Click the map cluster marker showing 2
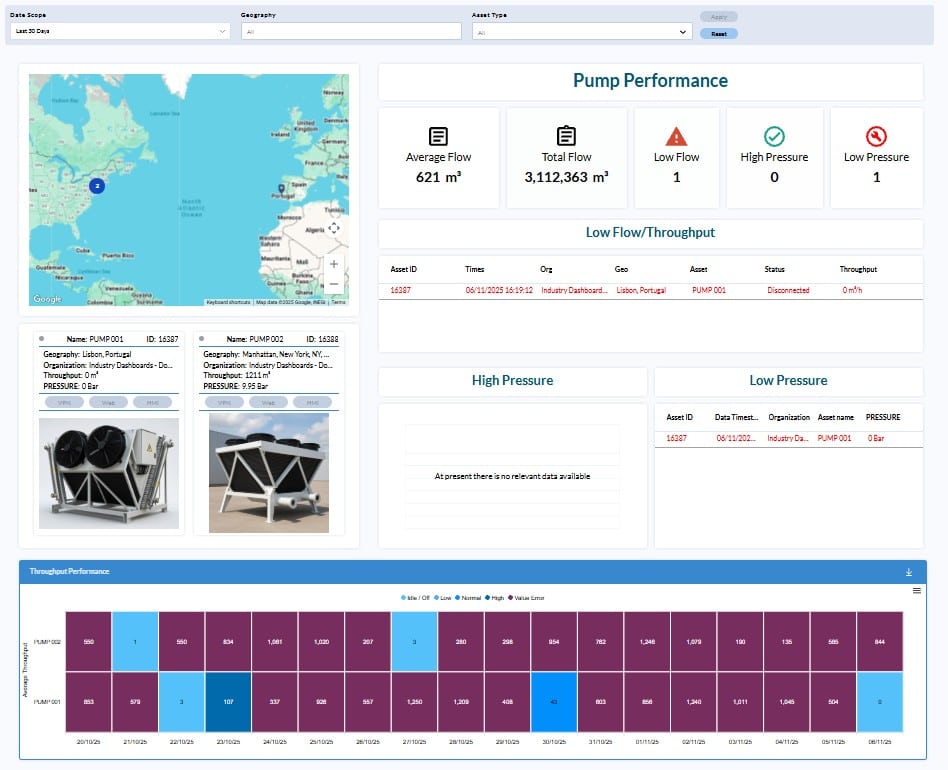The height and width of the screenshot is (770, 948). pos(97,185)
